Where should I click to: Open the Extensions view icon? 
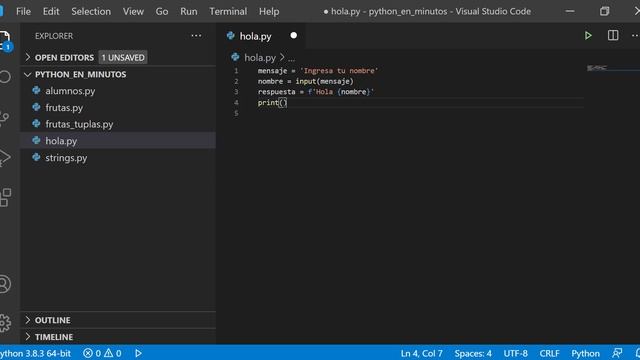[5, 198]
